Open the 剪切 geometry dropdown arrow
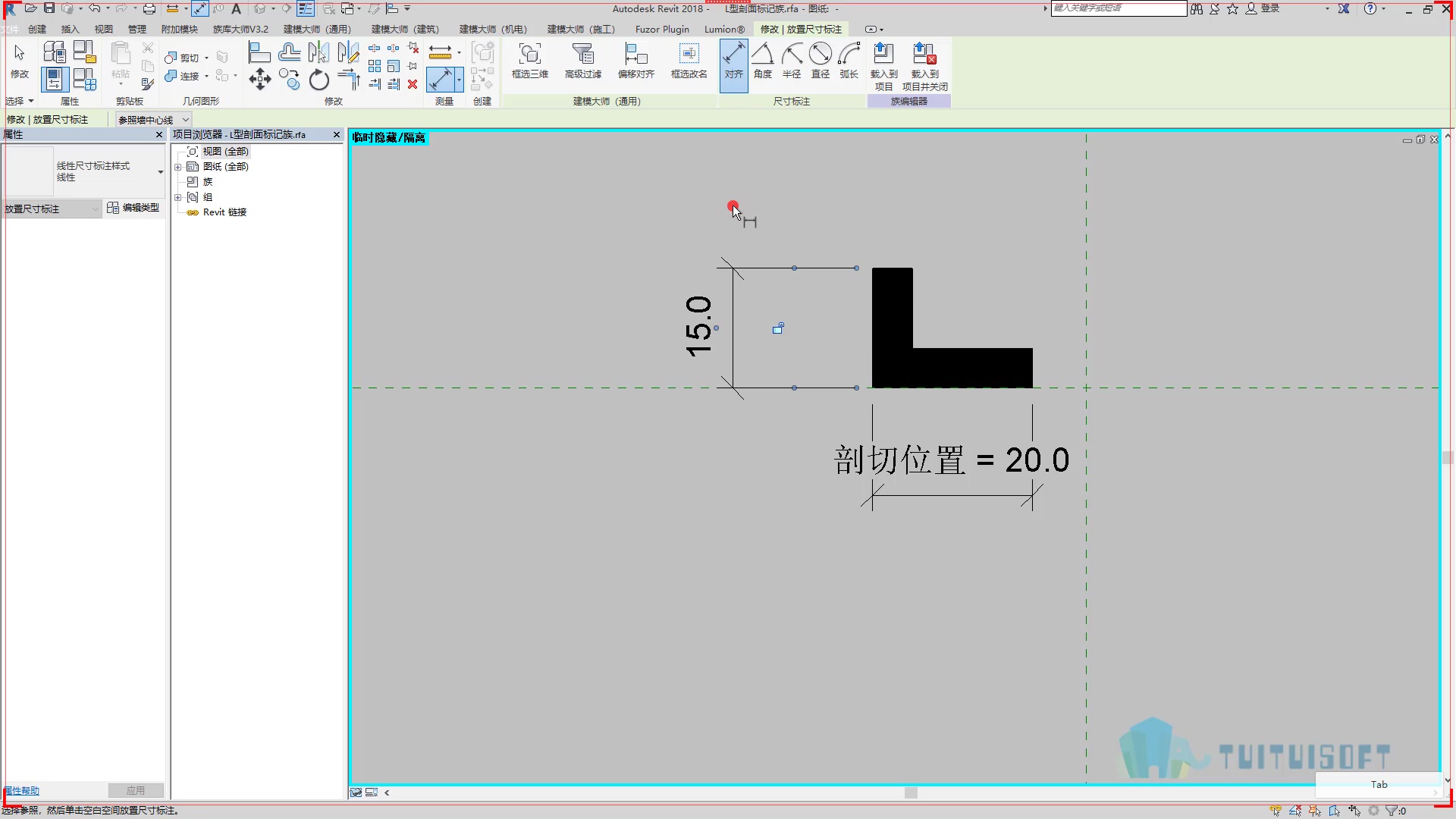The height and width of the screenshot is (819, 1456). coord(206,58)
